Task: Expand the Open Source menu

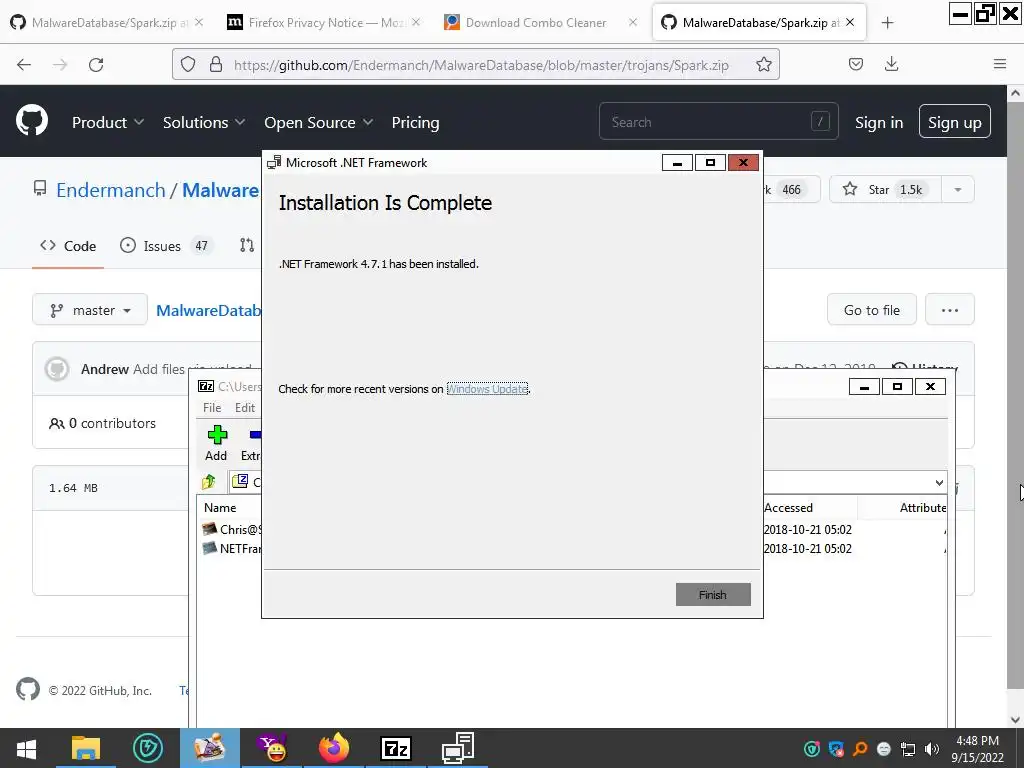Action: click(x=319, y=122)
